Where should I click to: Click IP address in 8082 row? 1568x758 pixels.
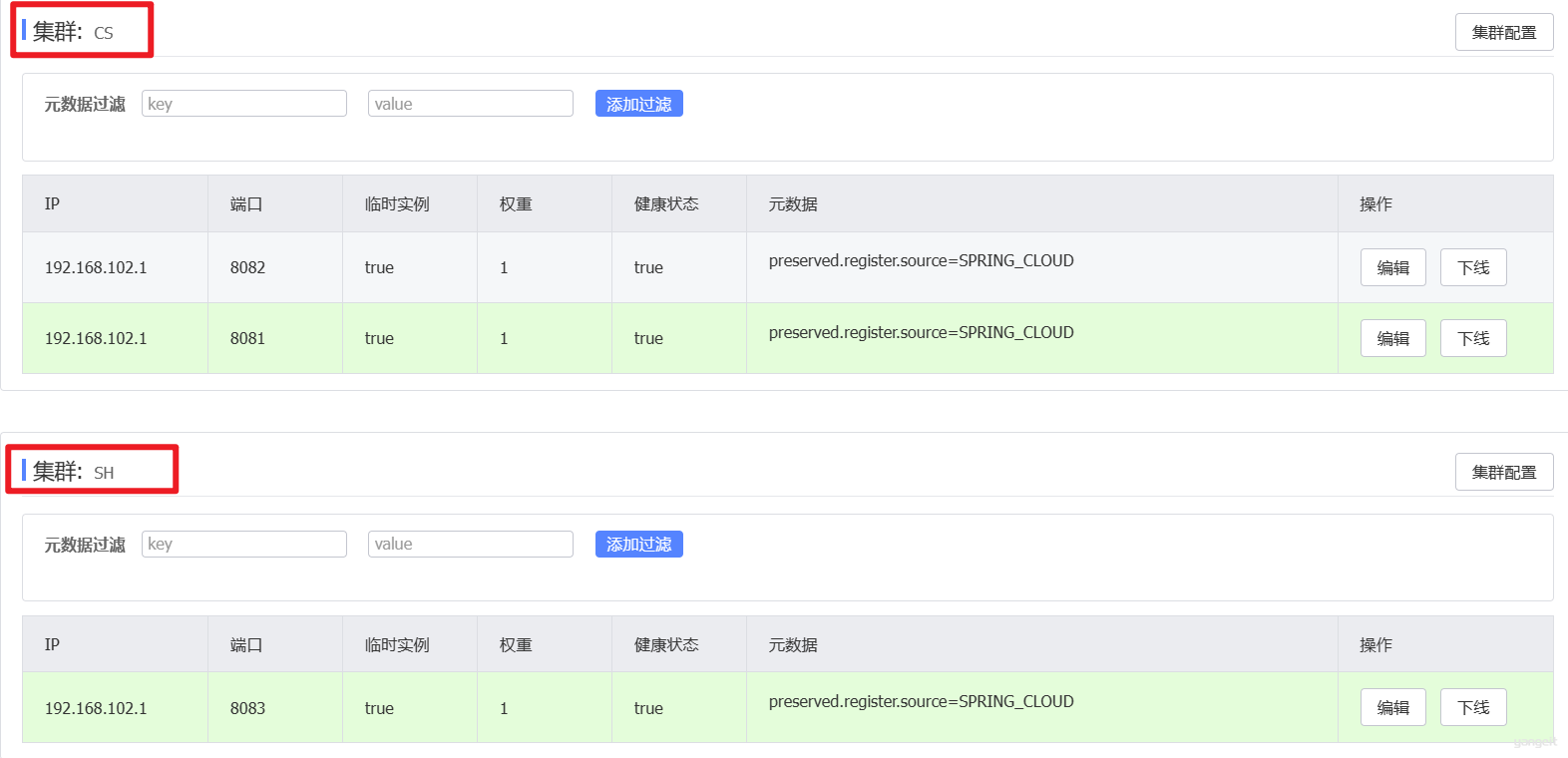96,267
